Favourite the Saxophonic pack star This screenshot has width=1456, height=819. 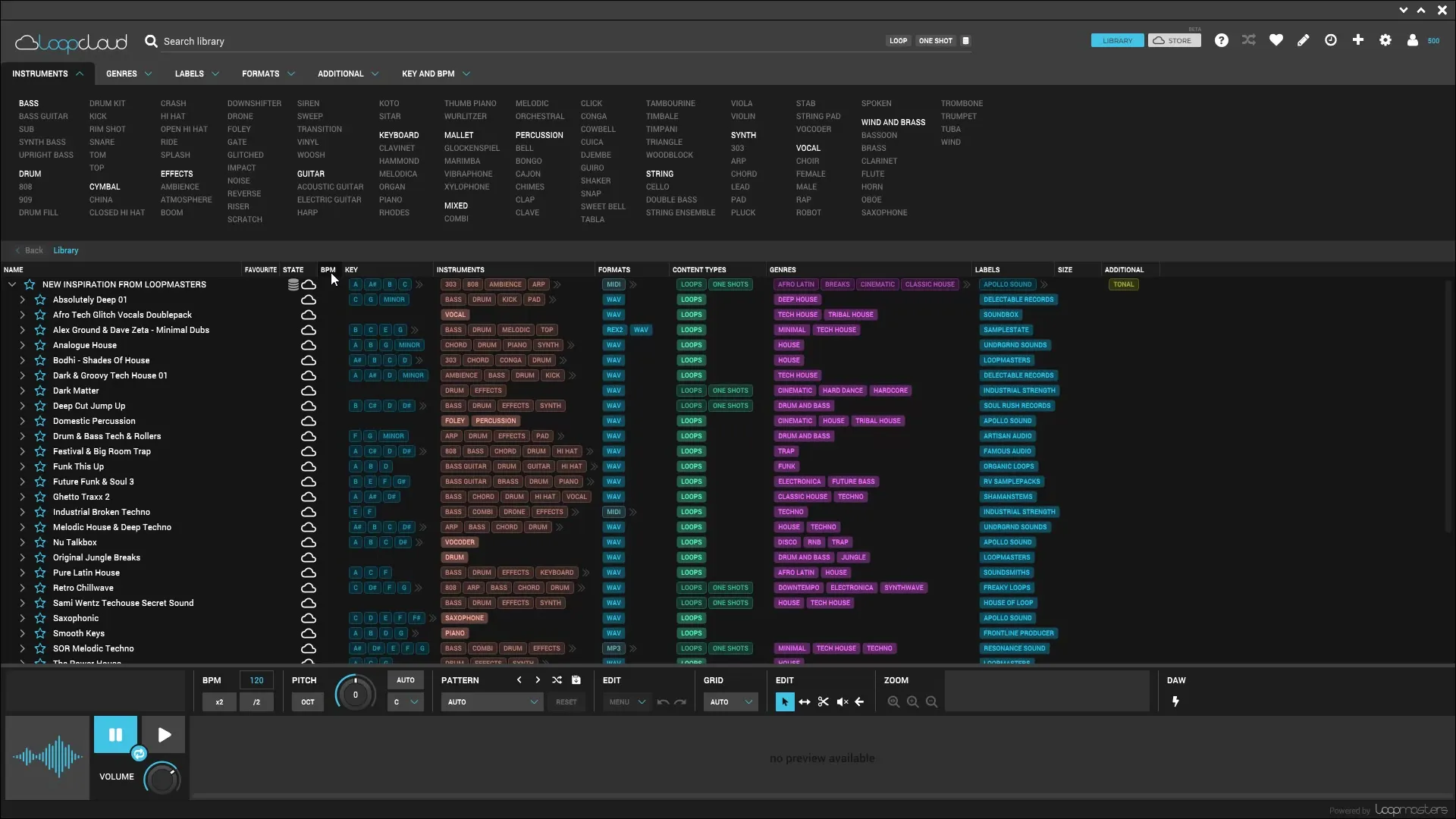point(40,618)
